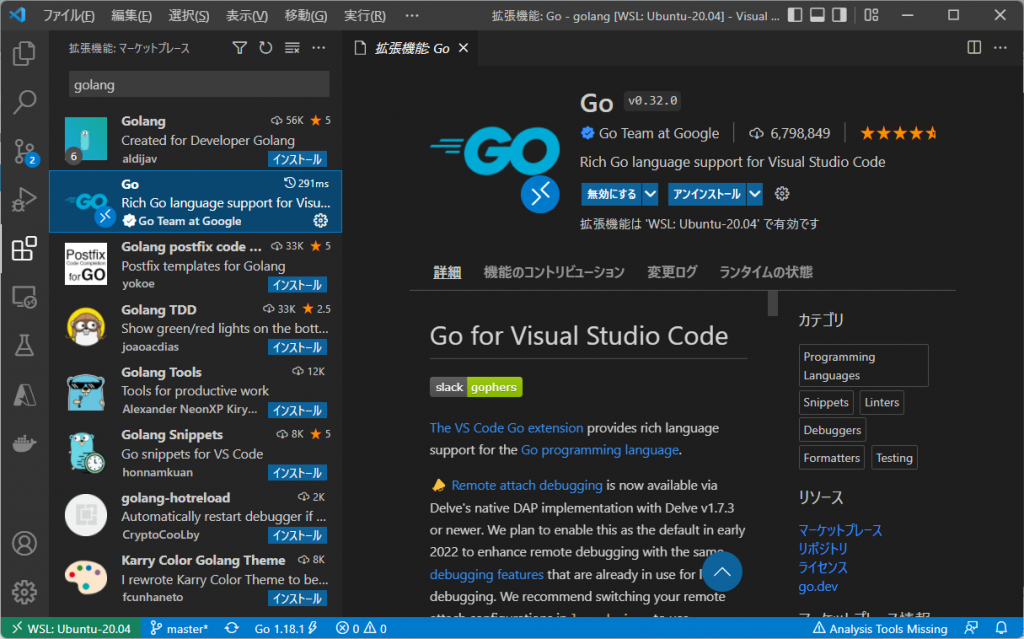The image size is (1024, 639).
Task: Split the editor to the right
Action: (974, 48)
